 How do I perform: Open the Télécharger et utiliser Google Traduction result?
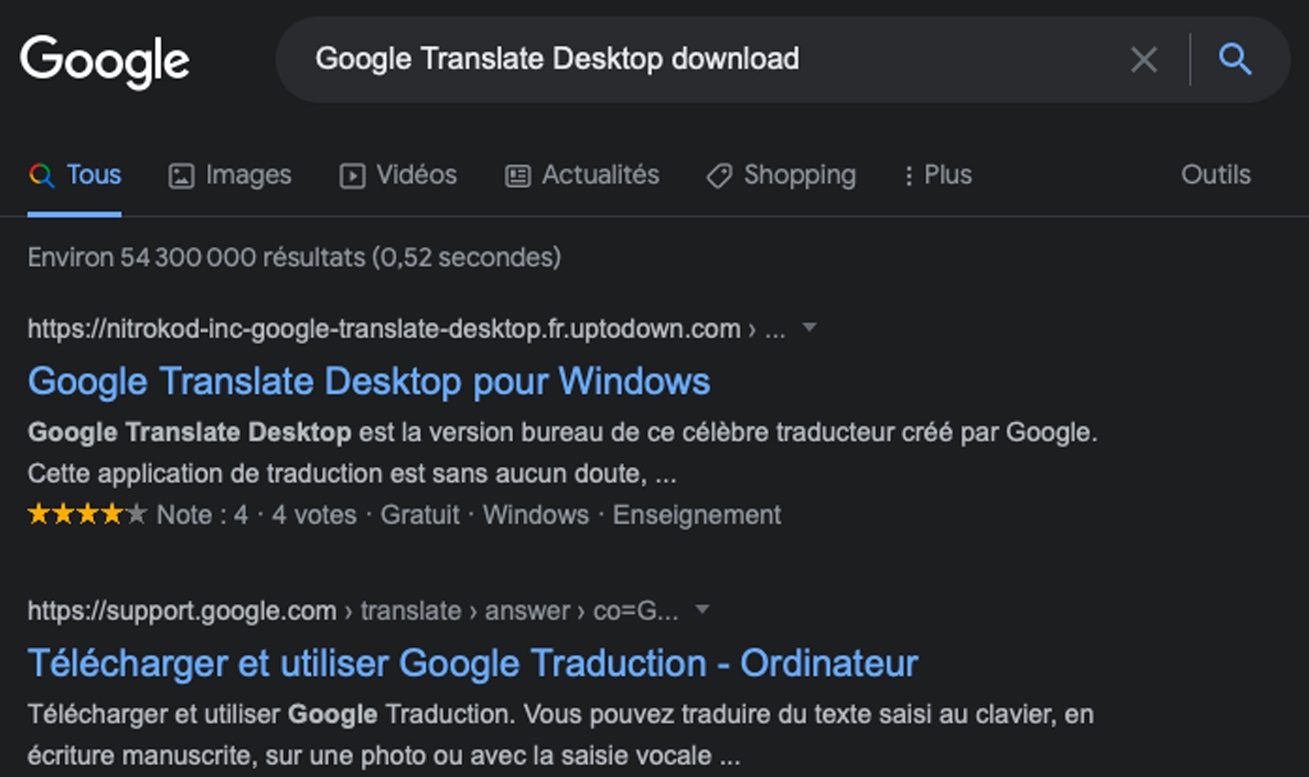point(473,663)
